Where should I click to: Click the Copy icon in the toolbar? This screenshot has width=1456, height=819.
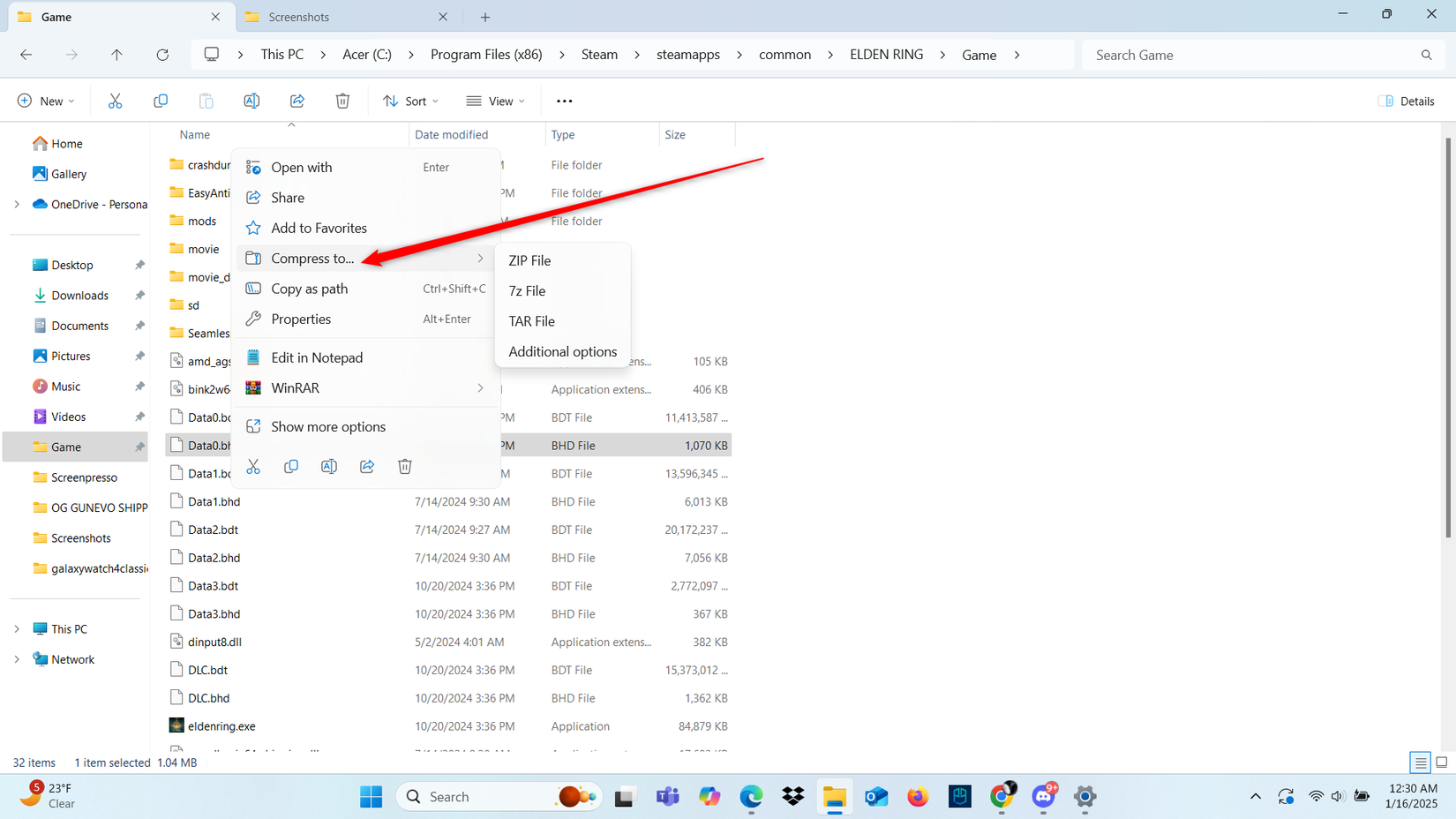pyautogui.click(x=161, y=100)
